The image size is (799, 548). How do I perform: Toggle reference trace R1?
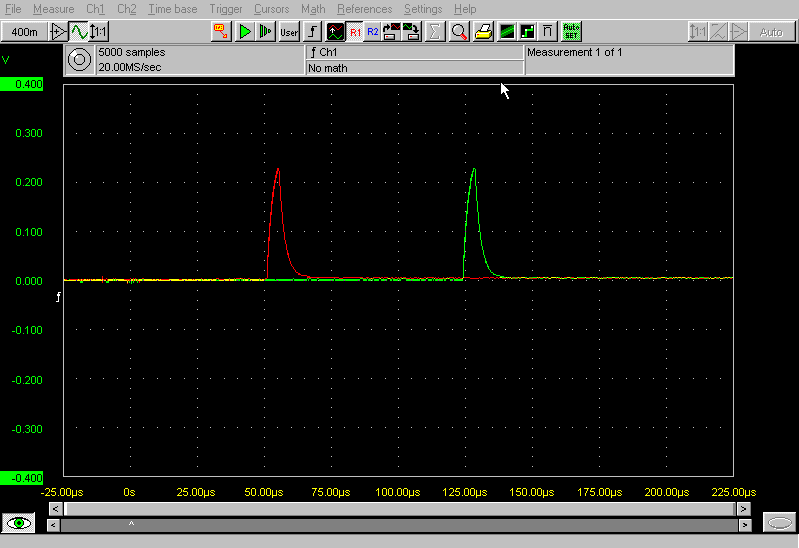coord(355,32)
